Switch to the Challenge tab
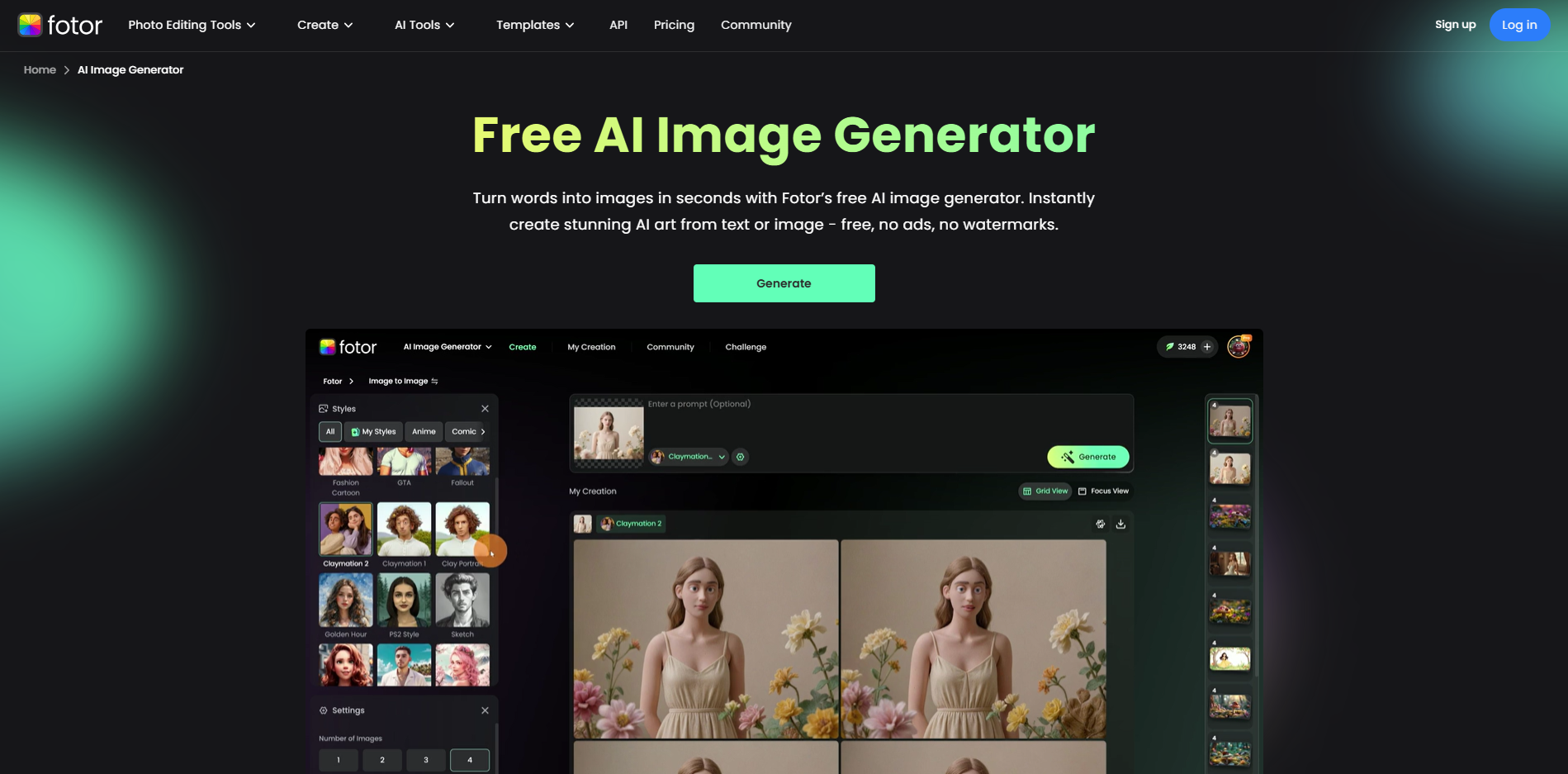The height and width of the screenshot is (774, 1568). (746, 347)
